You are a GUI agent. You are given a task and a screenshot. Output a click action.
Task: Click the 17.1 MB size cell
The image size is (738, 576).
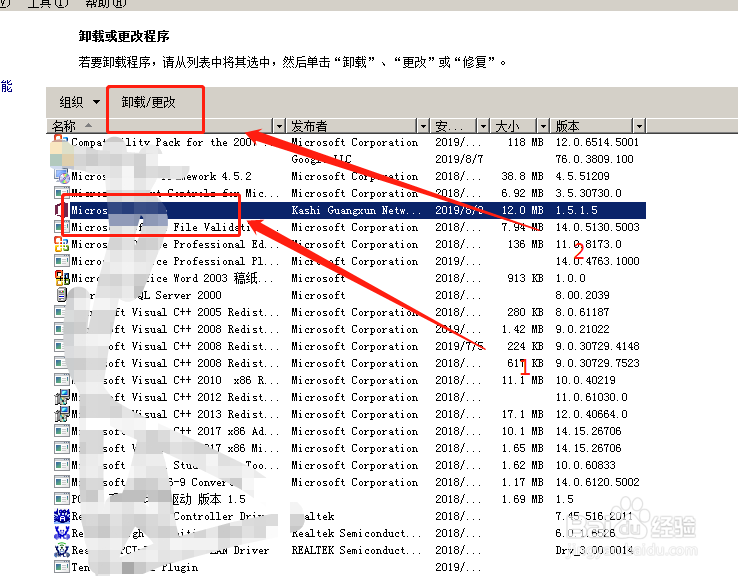522,414
